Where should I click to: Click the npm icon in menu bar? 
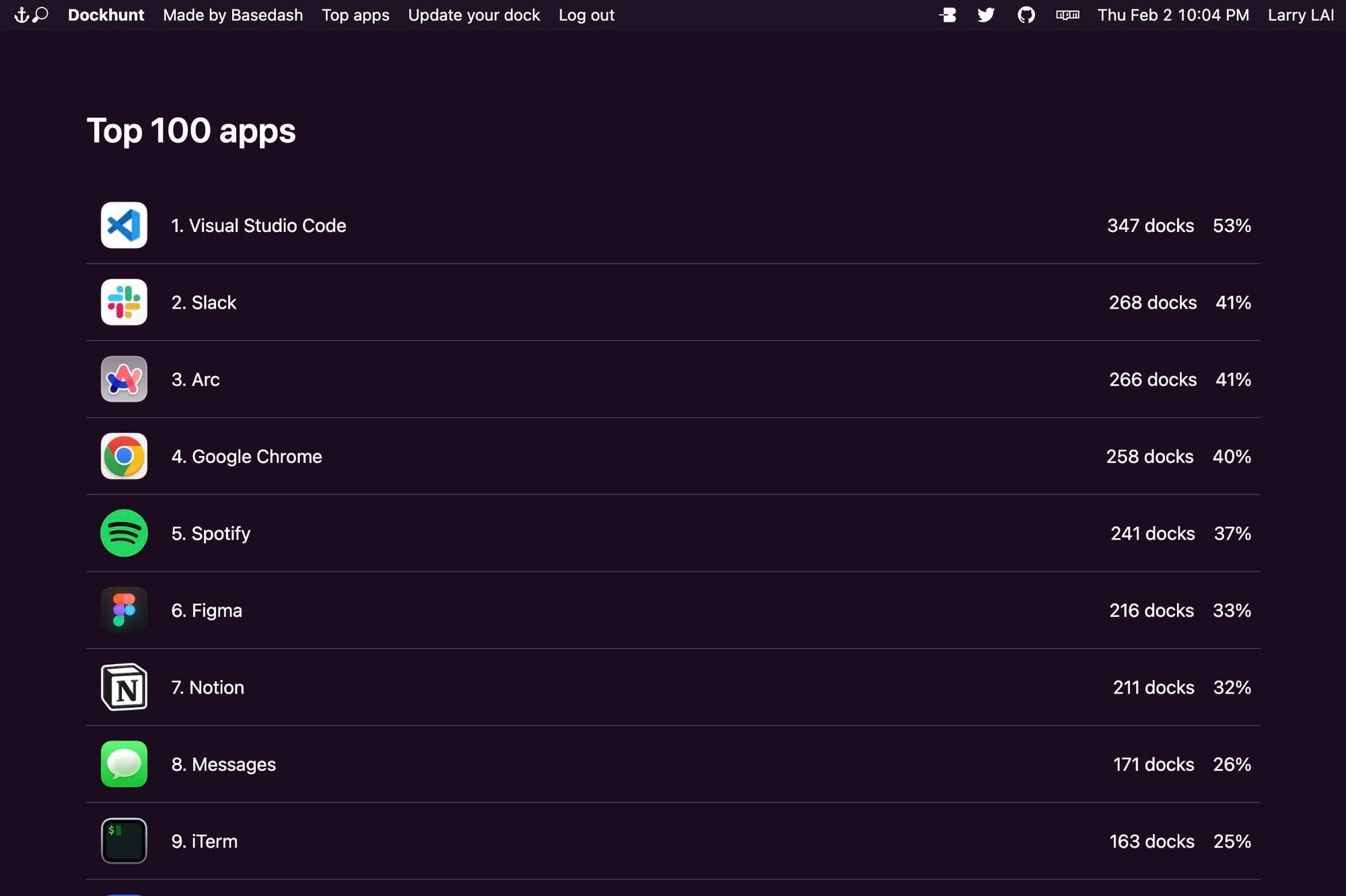1067,15
